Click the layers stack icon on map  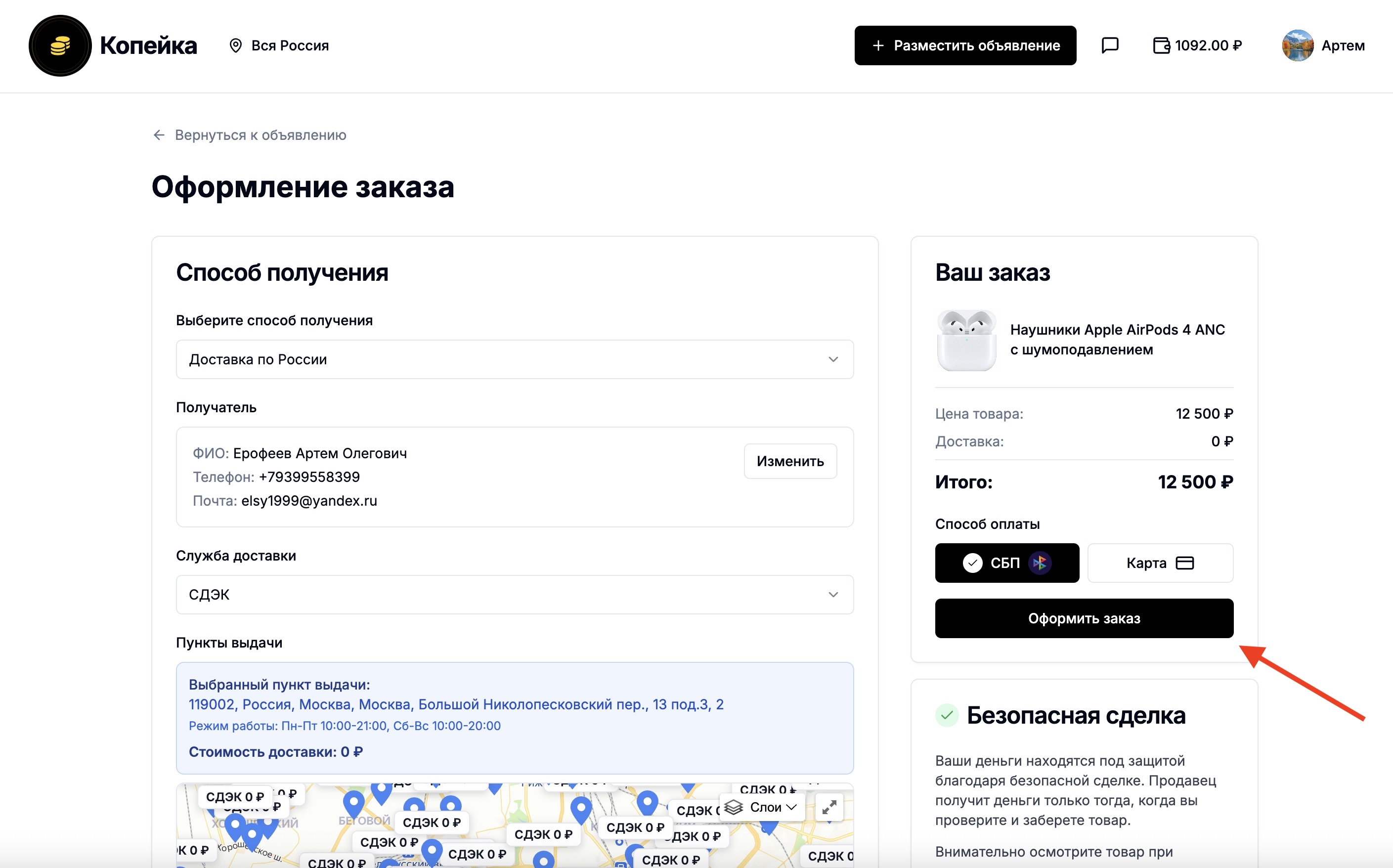(733, 807)
